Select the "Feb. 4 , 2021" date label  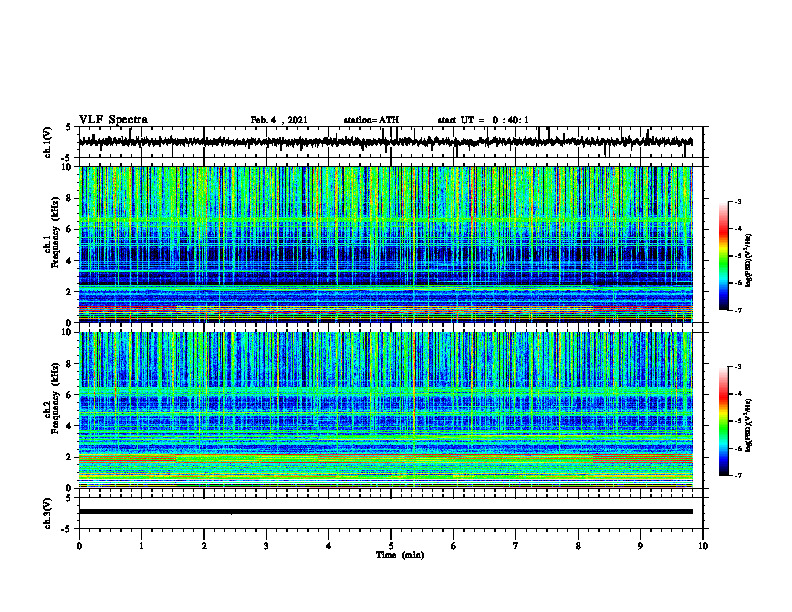(279, 120)
